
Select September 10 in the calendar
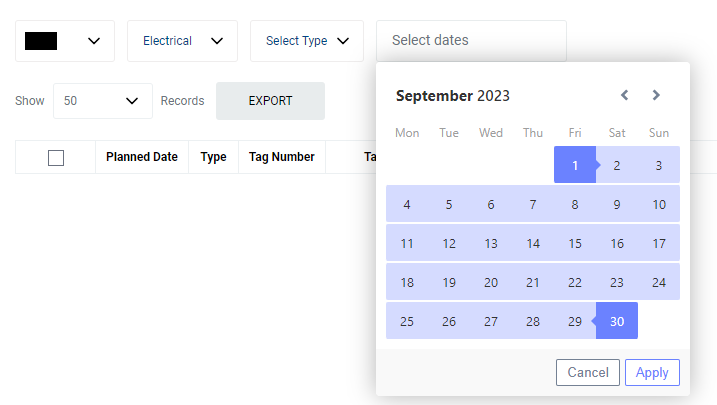(x=659, y=205)
